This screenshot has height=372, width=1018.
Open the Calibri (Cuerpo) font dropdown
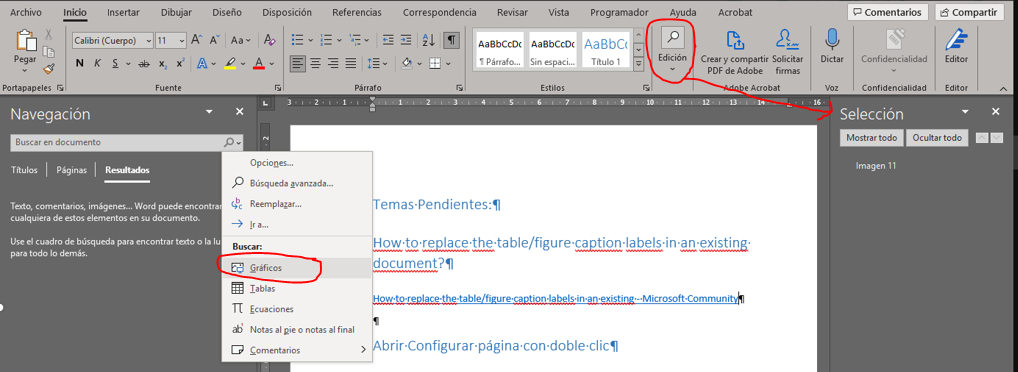click(149, 40)
